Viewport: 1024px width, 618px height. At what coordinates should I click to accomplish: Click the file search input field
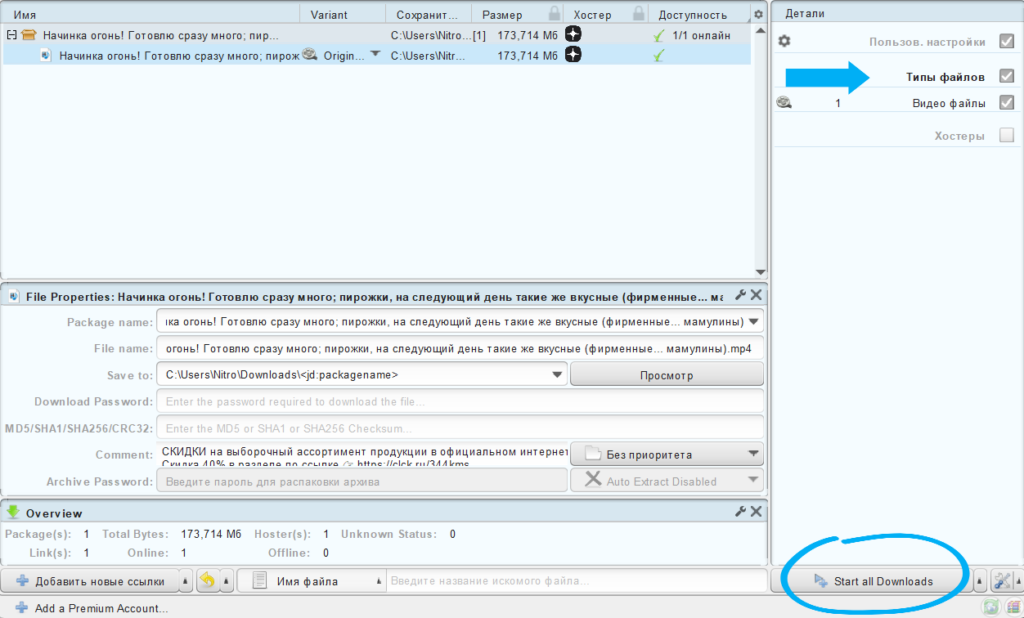coord(576,581)
